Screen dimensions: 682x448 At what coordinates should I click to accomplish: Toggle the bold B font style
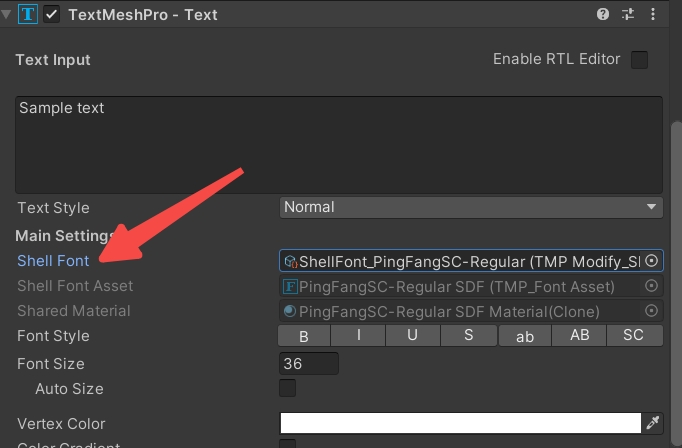pyautogui.click(x=304, y=336)
